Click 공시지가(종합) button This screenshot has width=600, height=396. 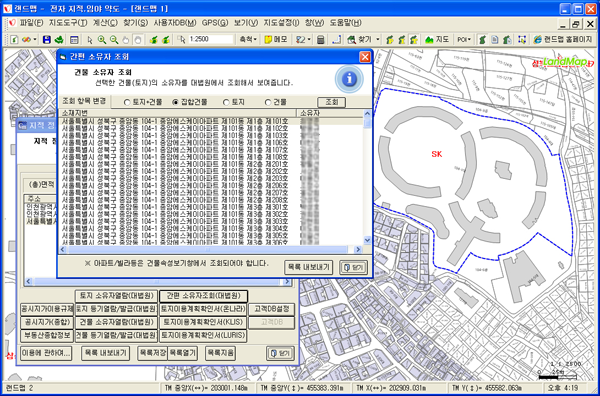point(47,322)
